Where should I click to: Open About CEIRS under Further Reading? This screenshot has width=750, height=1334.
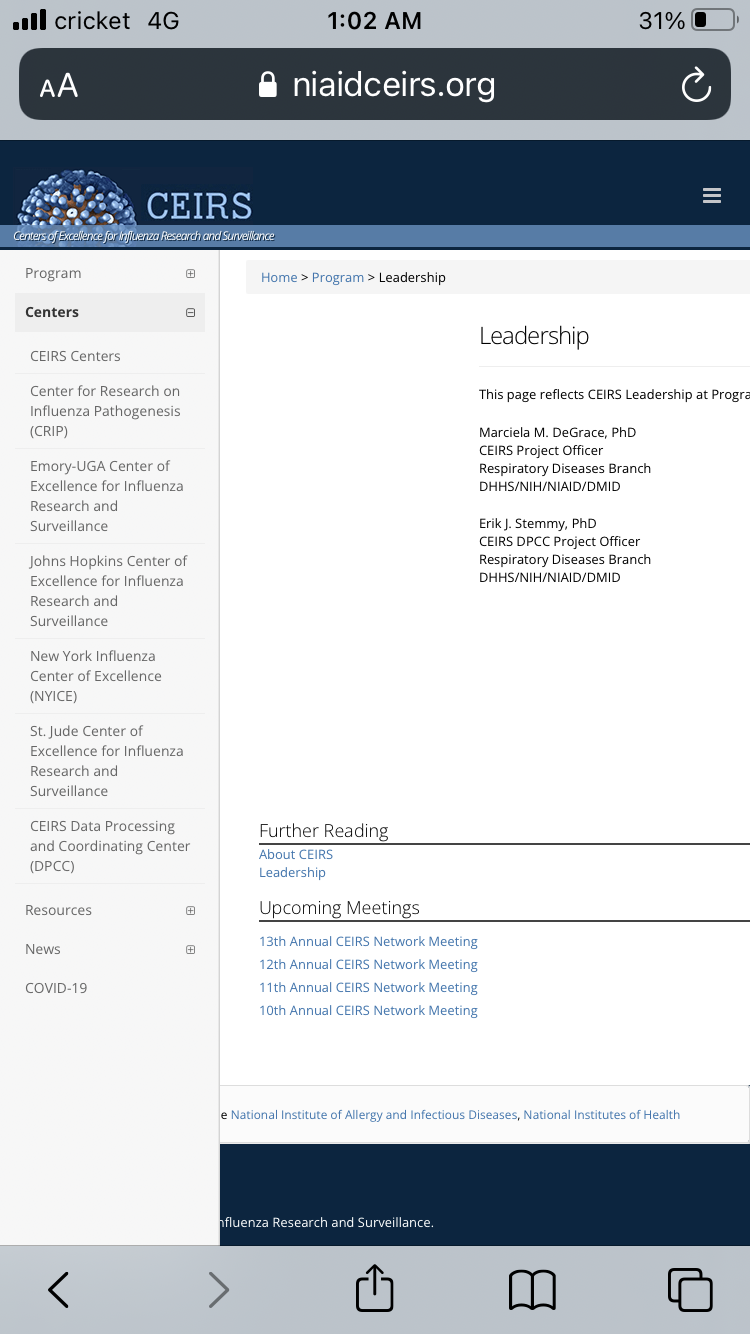[x=296, y=854]
